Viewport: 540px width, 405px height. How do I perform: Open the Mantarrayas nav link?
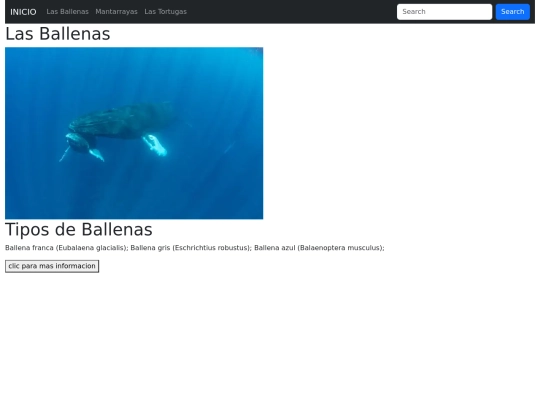[116, 12]
